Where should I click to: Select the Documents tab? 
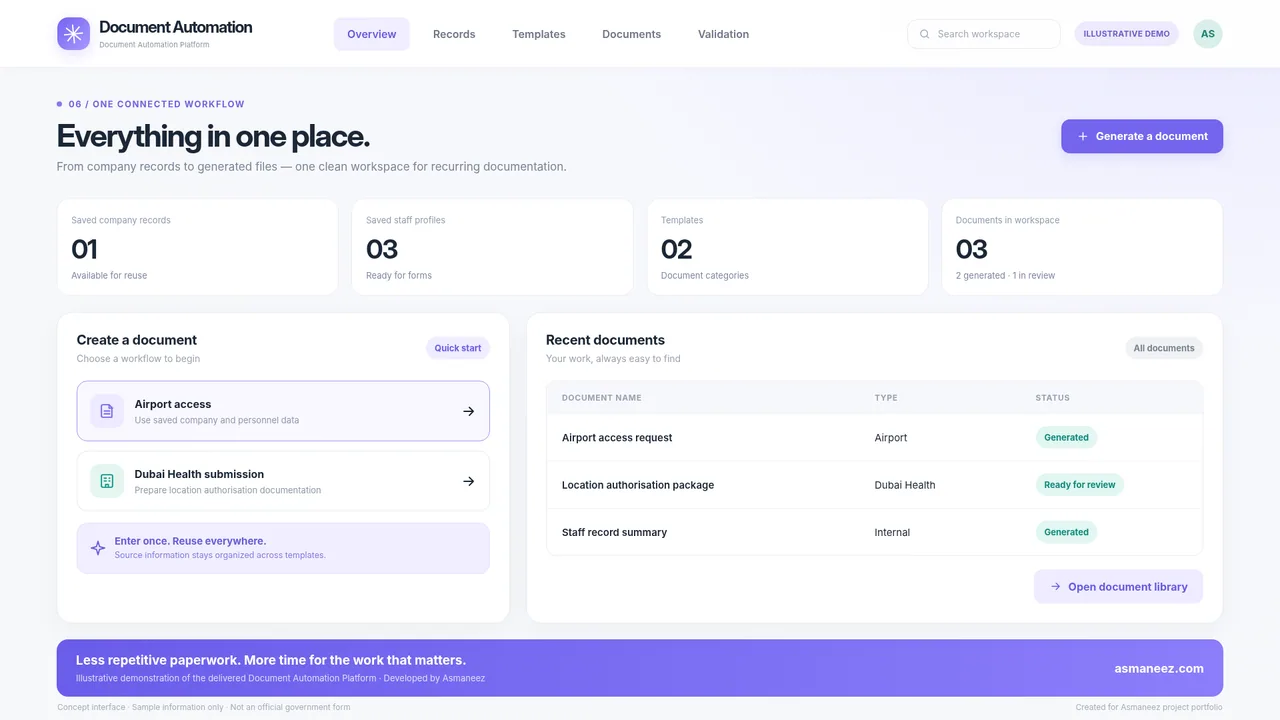[631, 34]
